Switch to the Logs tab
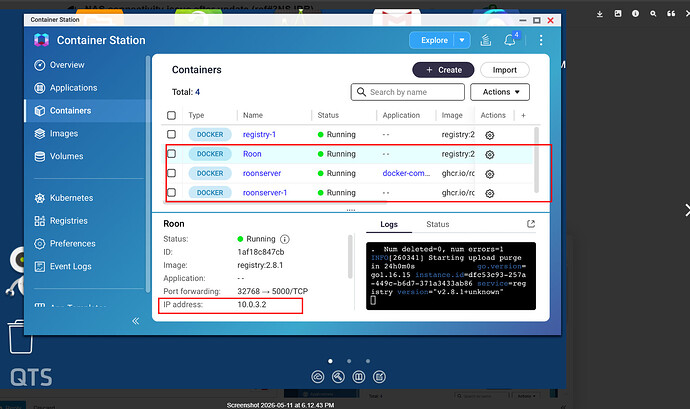 click(x=389, y=224)
